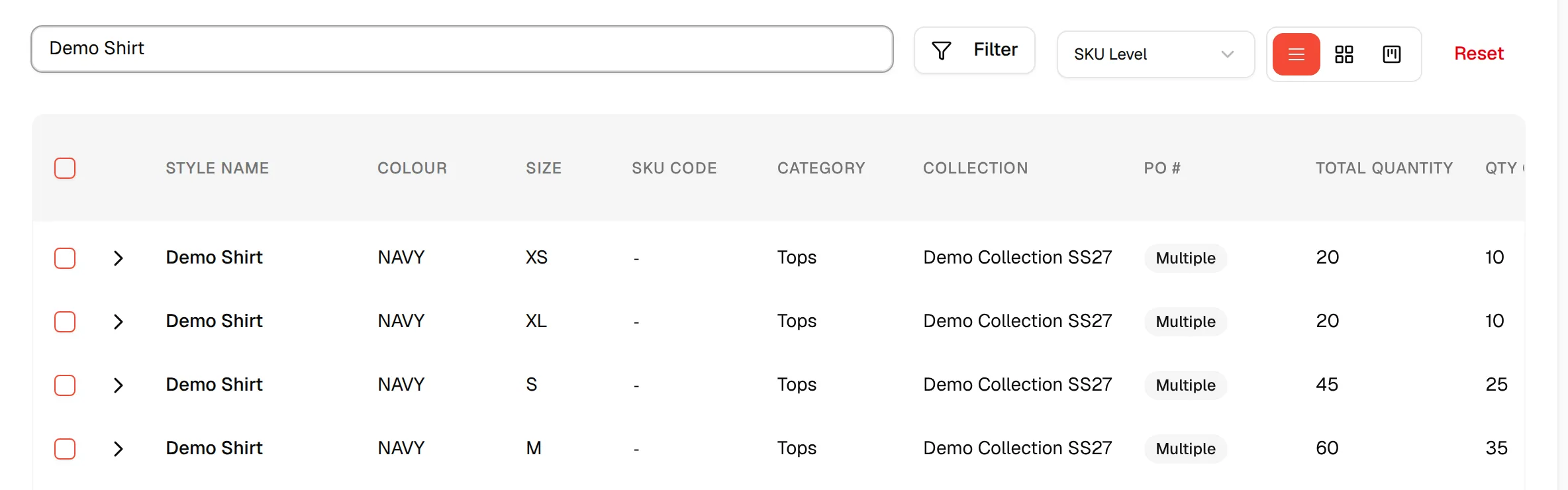
Task: Focus the Demo Shirt search field
Action: [x=462, y=49]
